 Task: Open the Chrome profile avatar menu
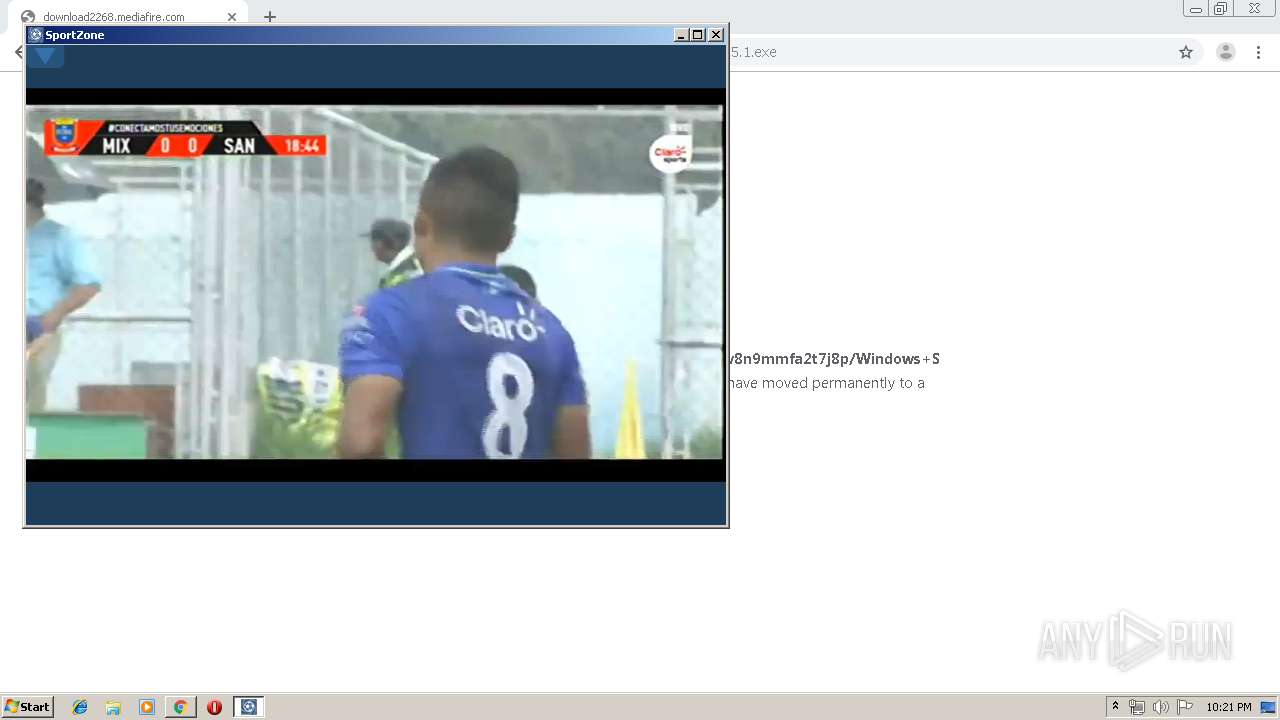(1226, 52)
